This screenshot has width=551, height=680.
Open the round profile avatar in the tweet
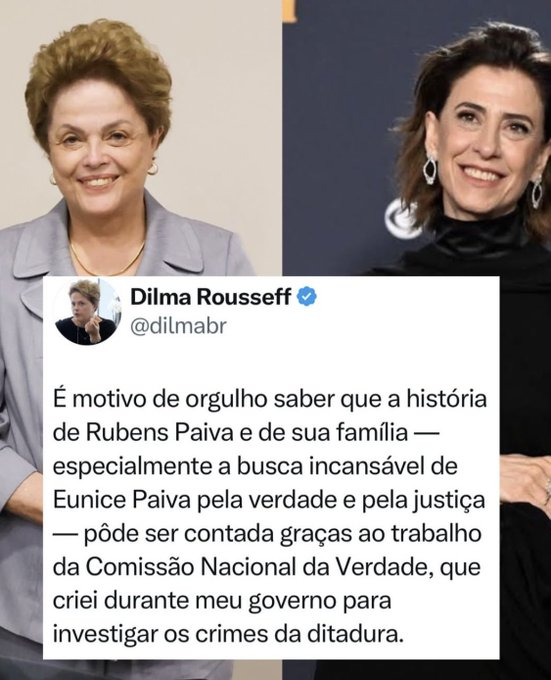click(87, 312)
